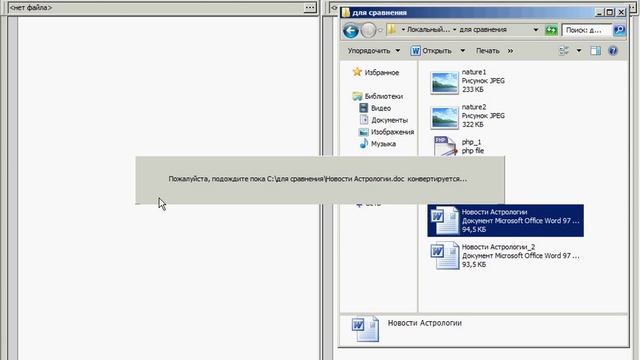
Task: Click nature1 file name text
Action: pos(474,72)
